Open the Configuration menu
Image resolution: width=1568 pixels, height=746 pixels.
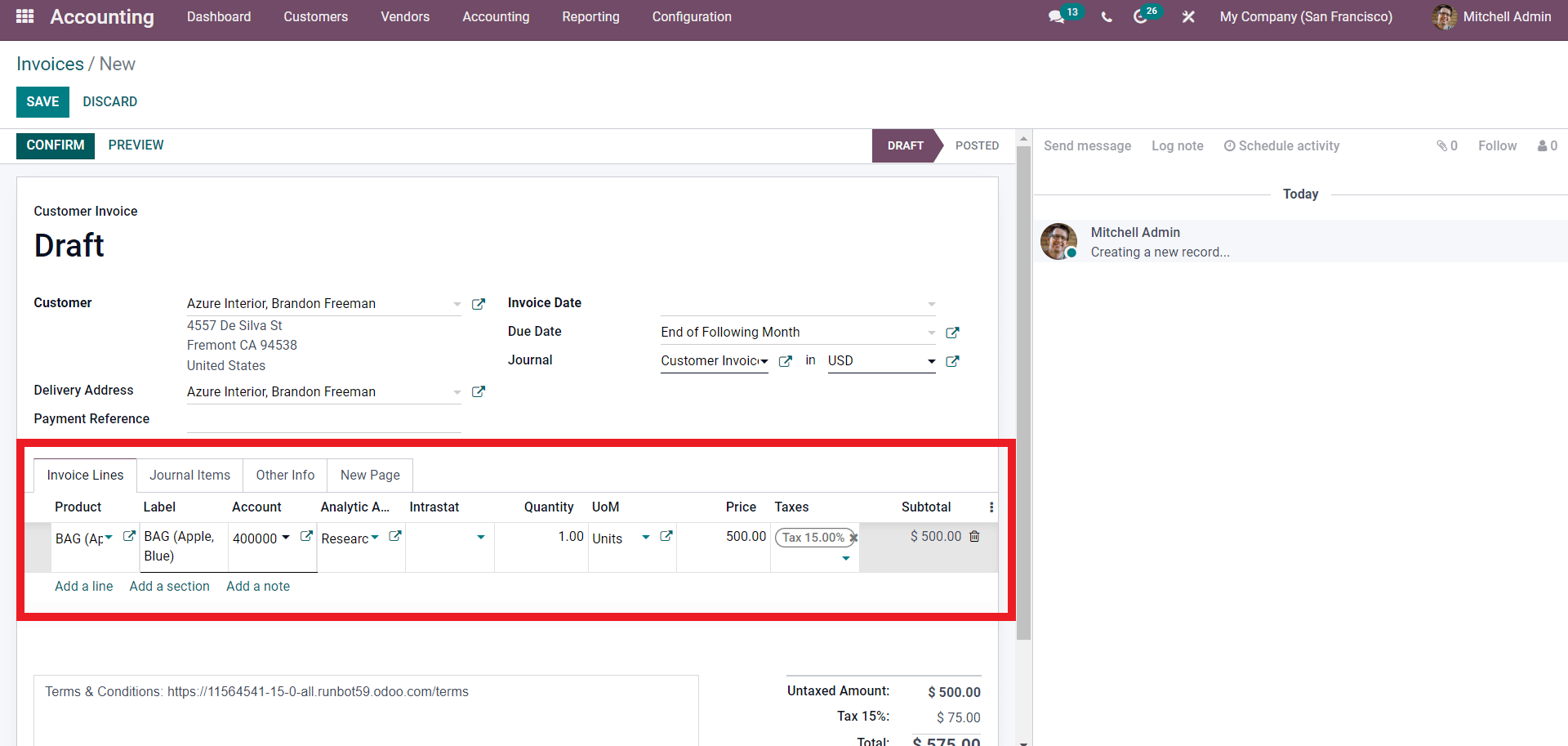[692, 17]
